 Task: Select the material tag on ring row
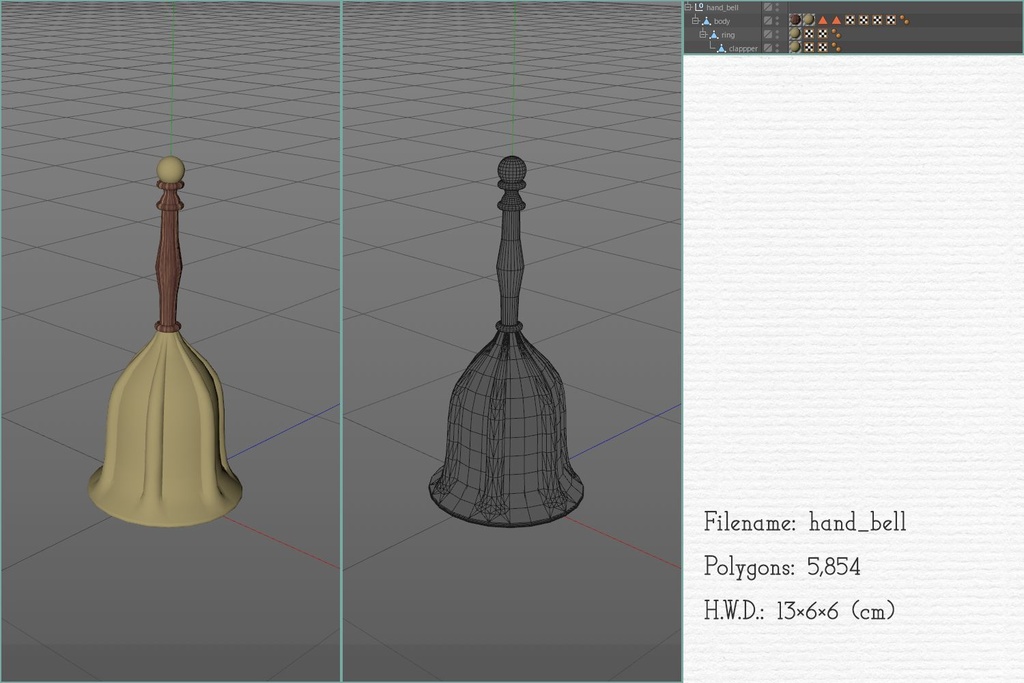795,33
